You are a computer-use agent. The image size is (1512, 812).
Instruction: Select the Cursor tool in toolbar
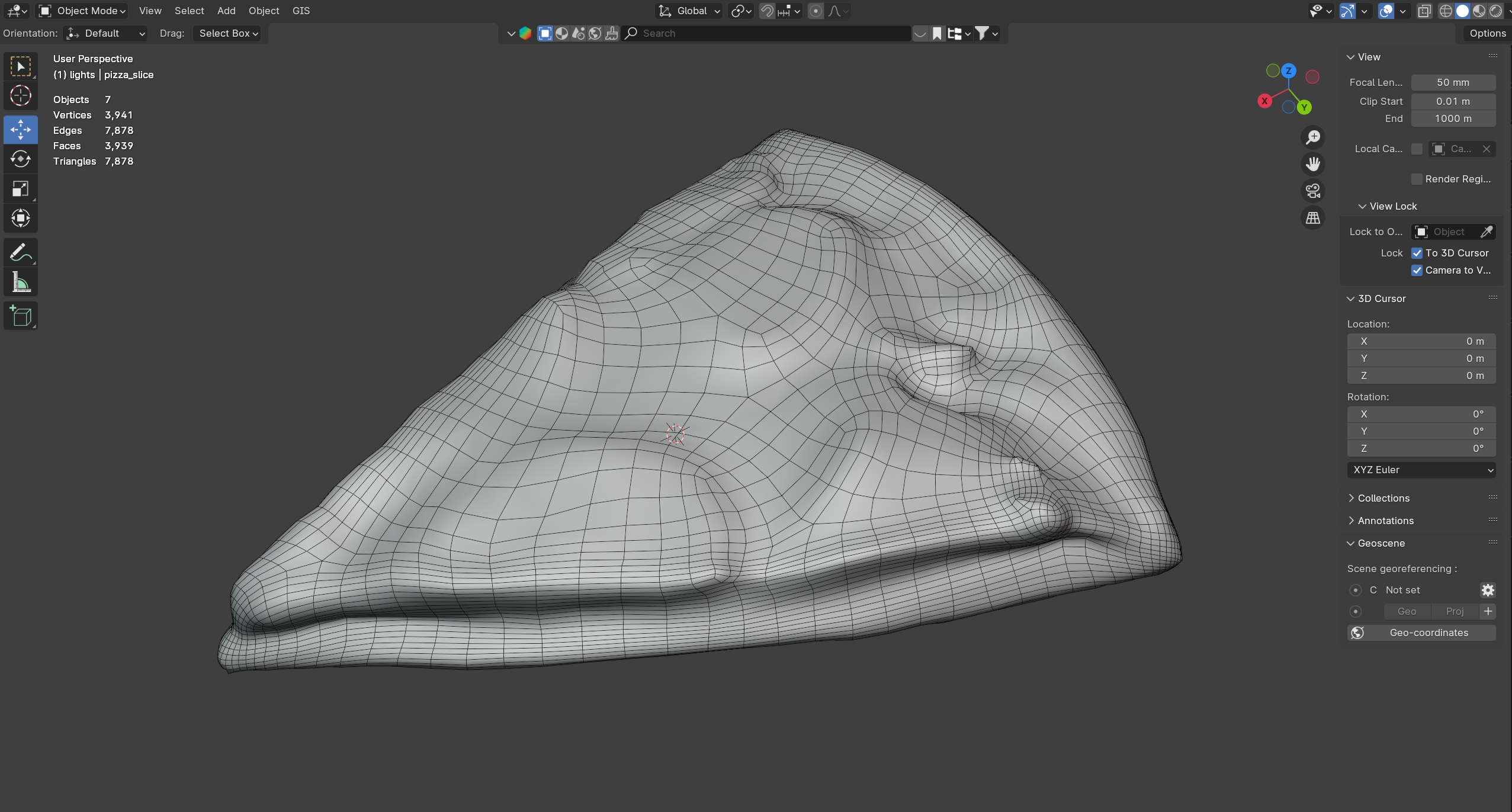(x=21, y=95)
